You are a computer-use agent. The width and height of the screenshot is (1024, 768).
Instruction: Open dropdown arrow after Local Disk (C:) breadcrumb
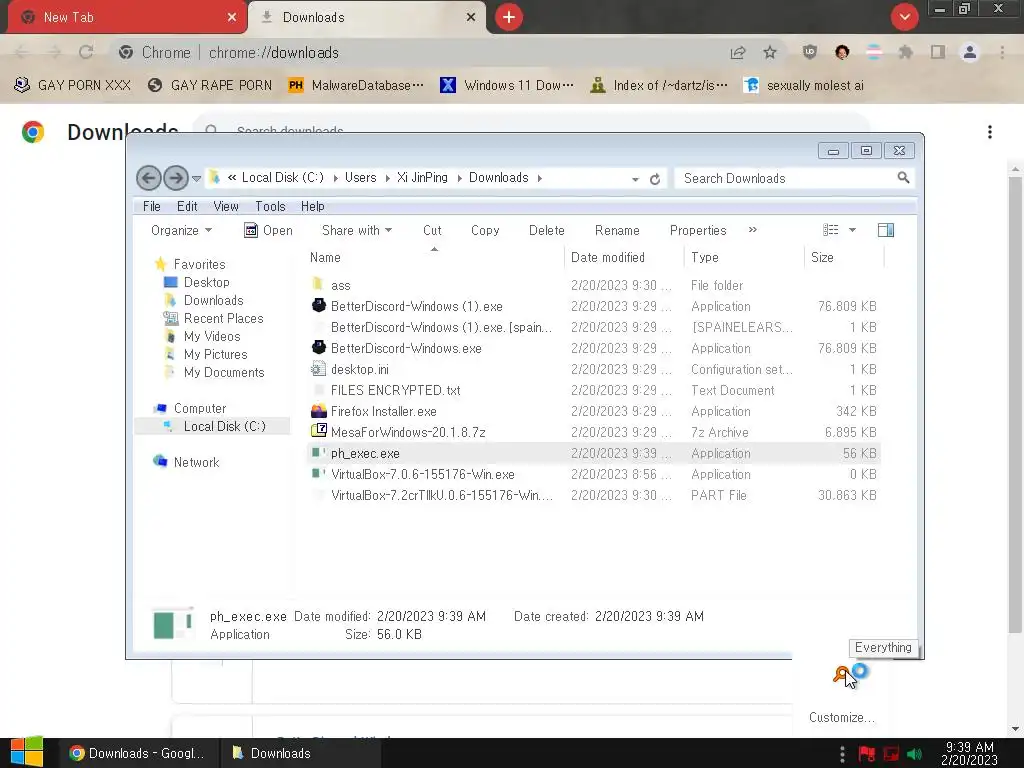pos(335,178)
